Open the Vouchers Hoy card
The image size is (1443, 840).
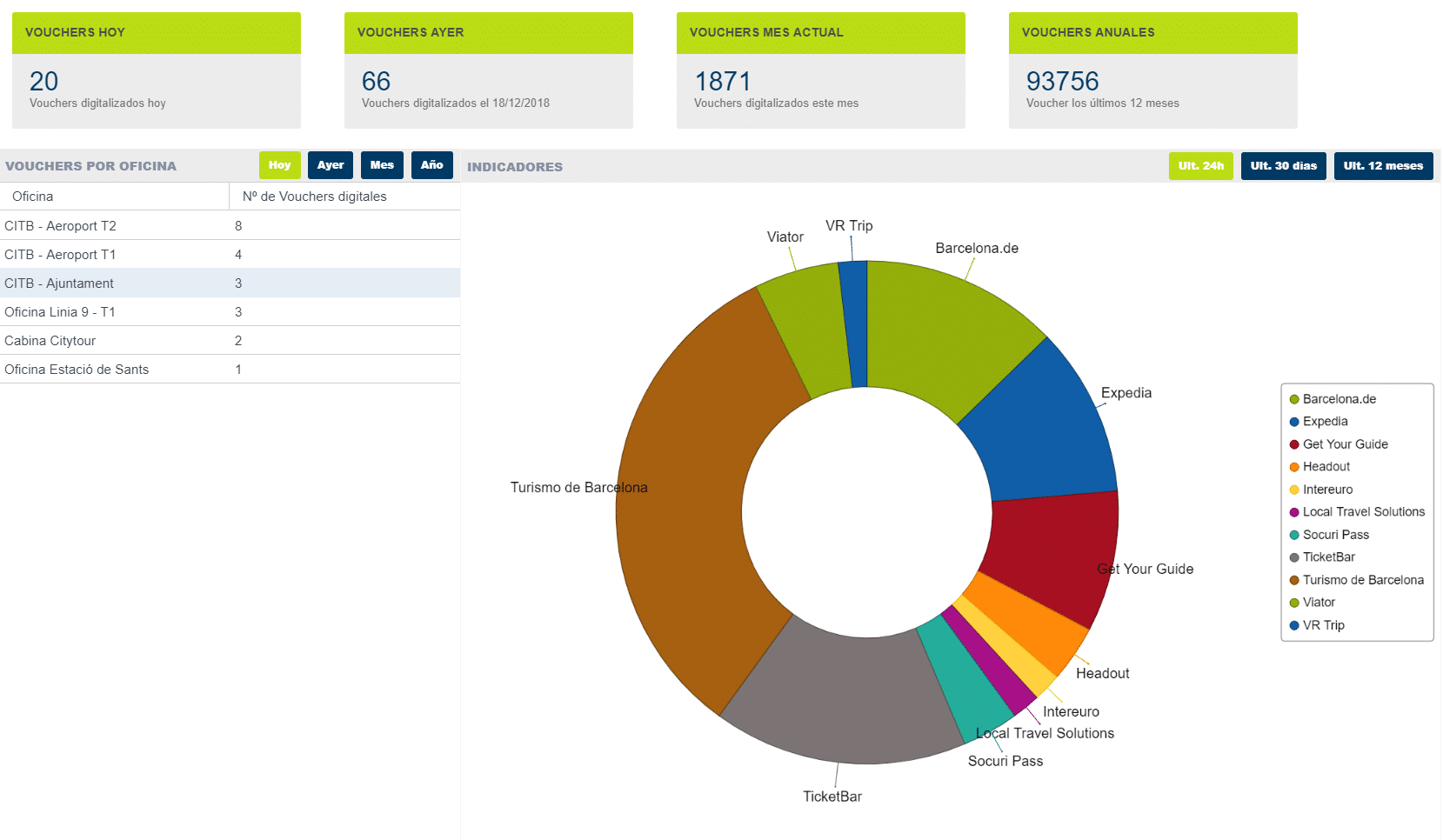click(157, 70)
